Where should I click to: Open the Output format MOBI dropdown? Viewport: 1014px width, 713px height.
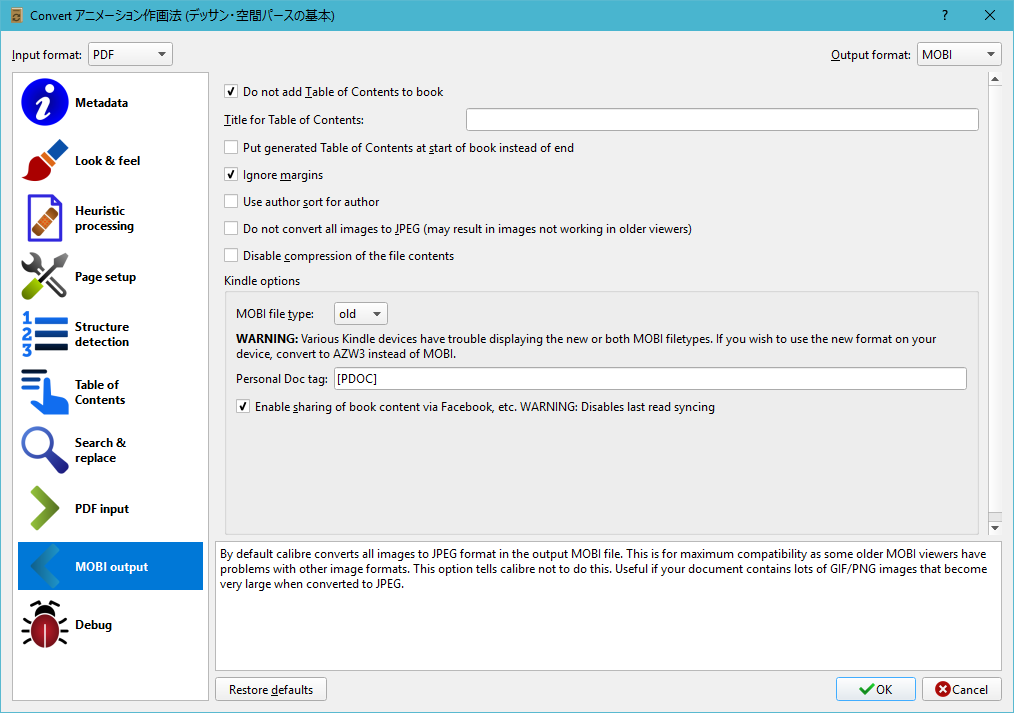tap(959, 54)
